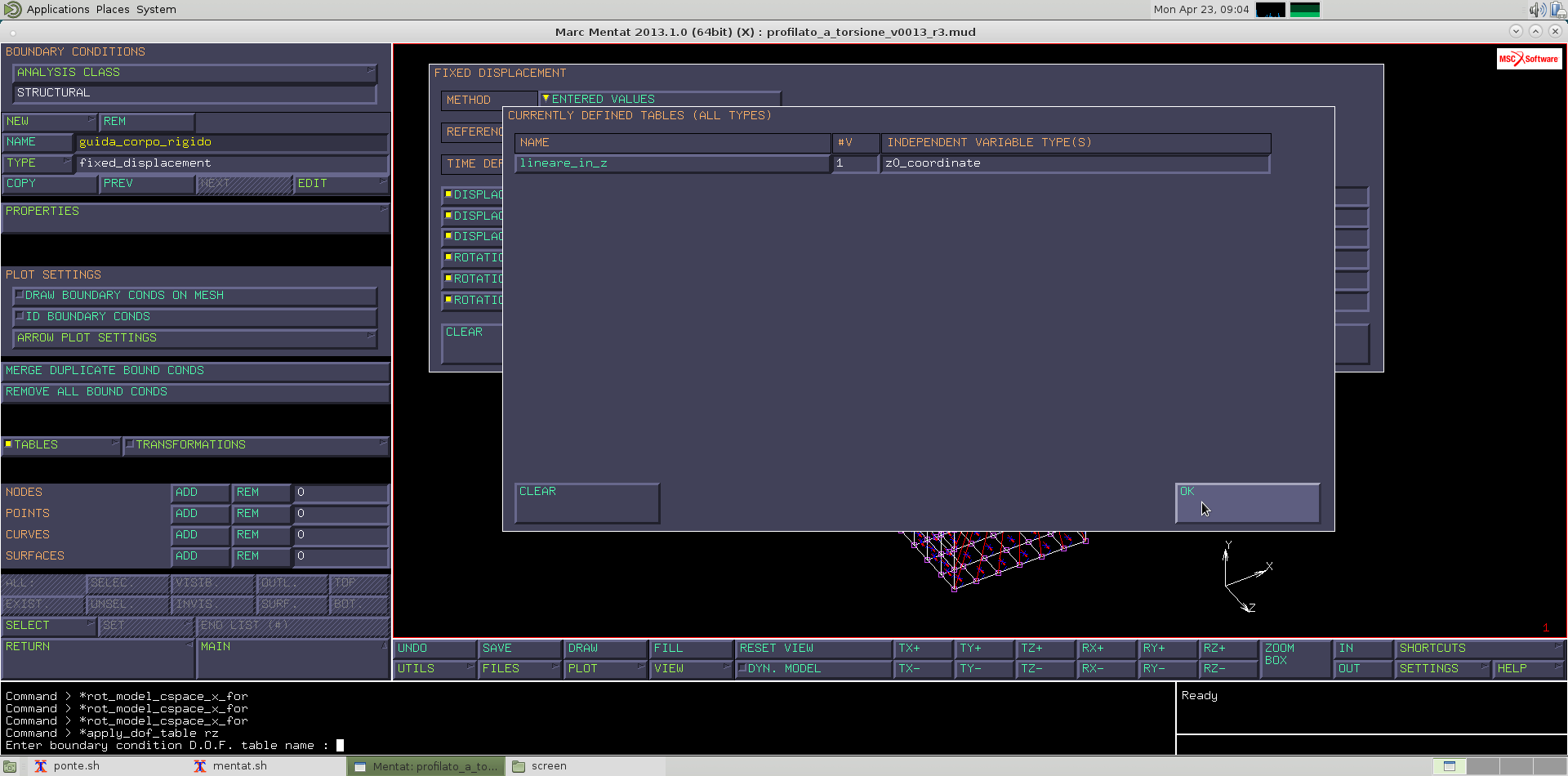The image size is (1568, 776).
Task: Click UNDO button
Action: click(435, 649)
